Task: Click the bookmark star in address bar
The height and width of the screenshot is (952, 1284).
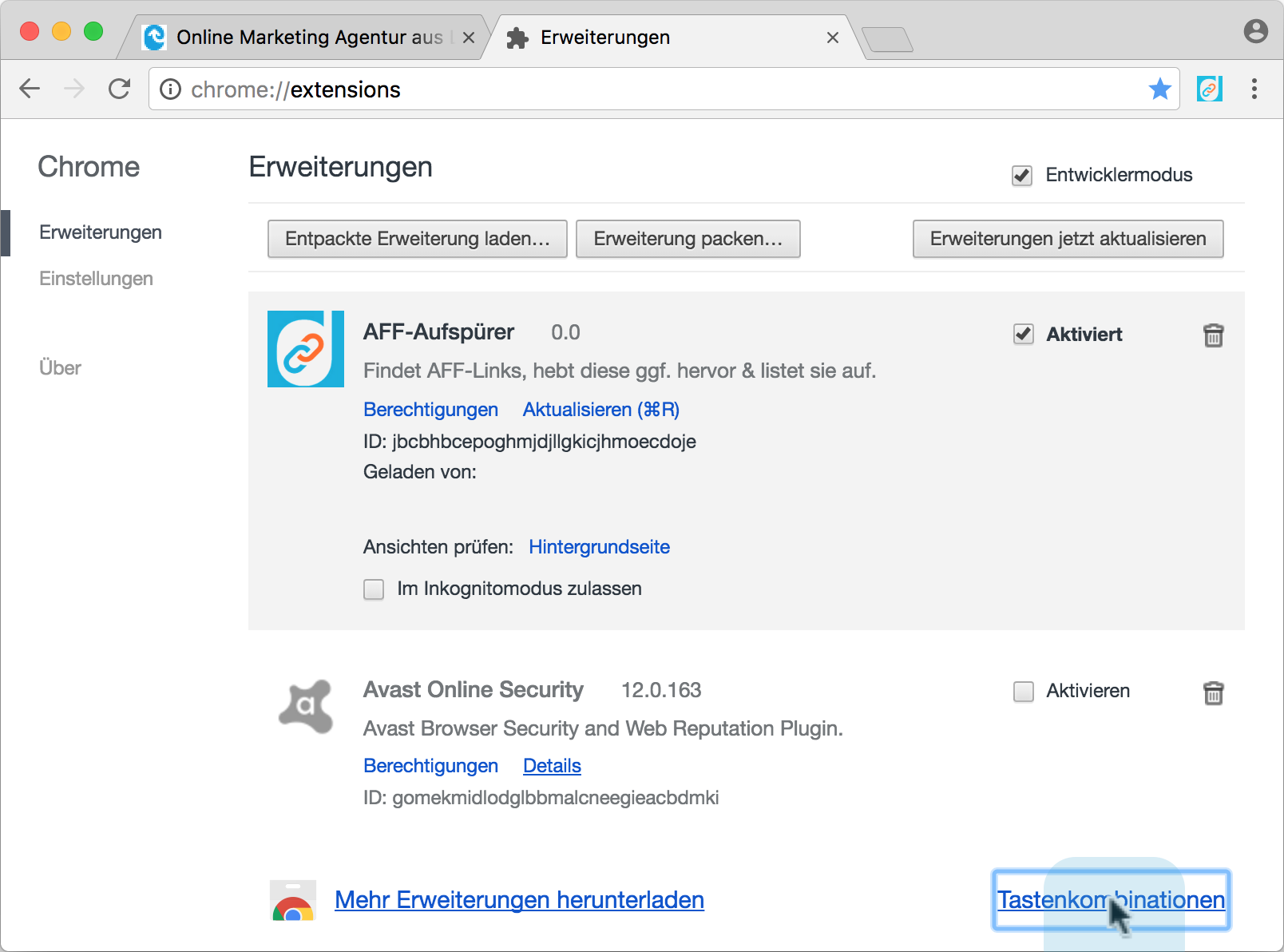Action: (x=1159, y=89)
